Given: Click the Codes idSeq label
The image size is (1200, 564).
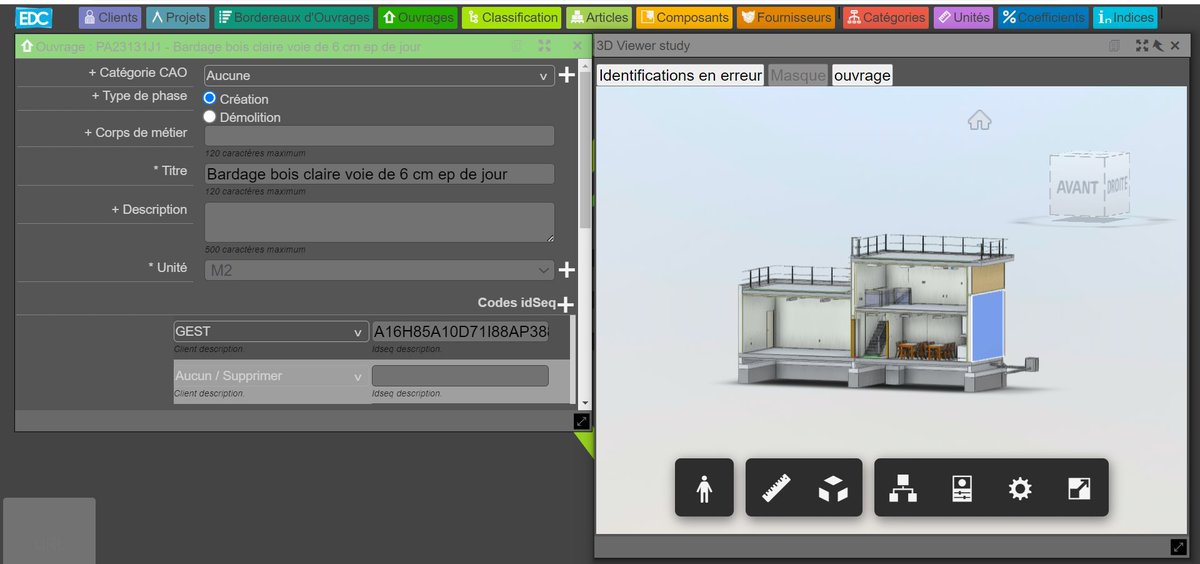Looking at the screenshot, I should [516, 303].
